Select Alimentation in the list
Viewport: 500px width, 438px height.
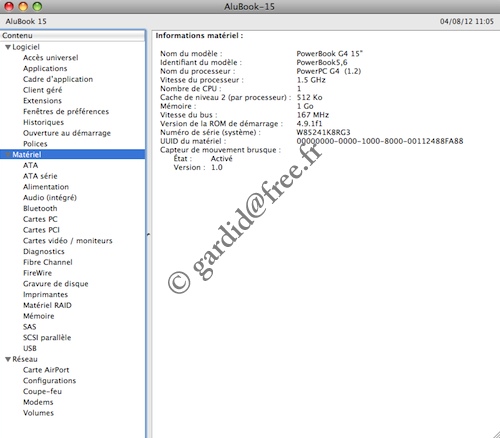46,187
